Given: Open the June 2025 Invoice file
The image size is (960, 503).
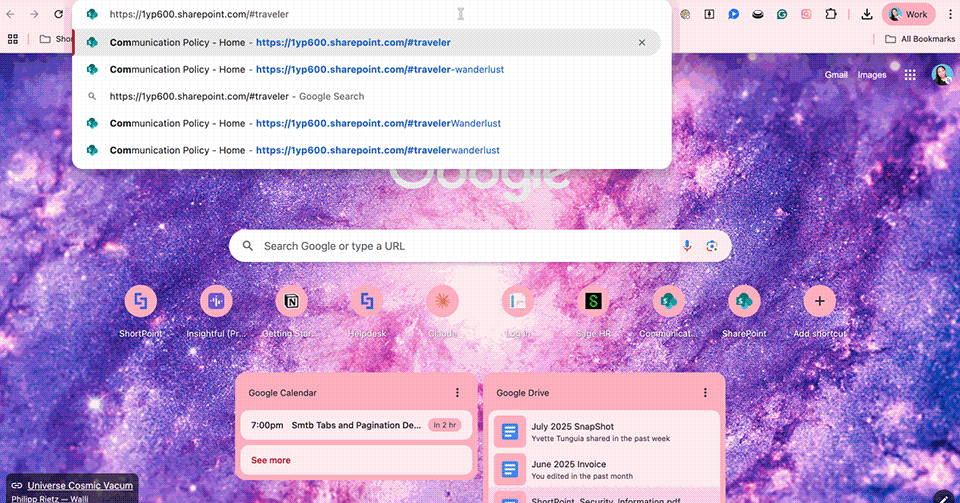Looking at the screenshot, I should 604,469.
